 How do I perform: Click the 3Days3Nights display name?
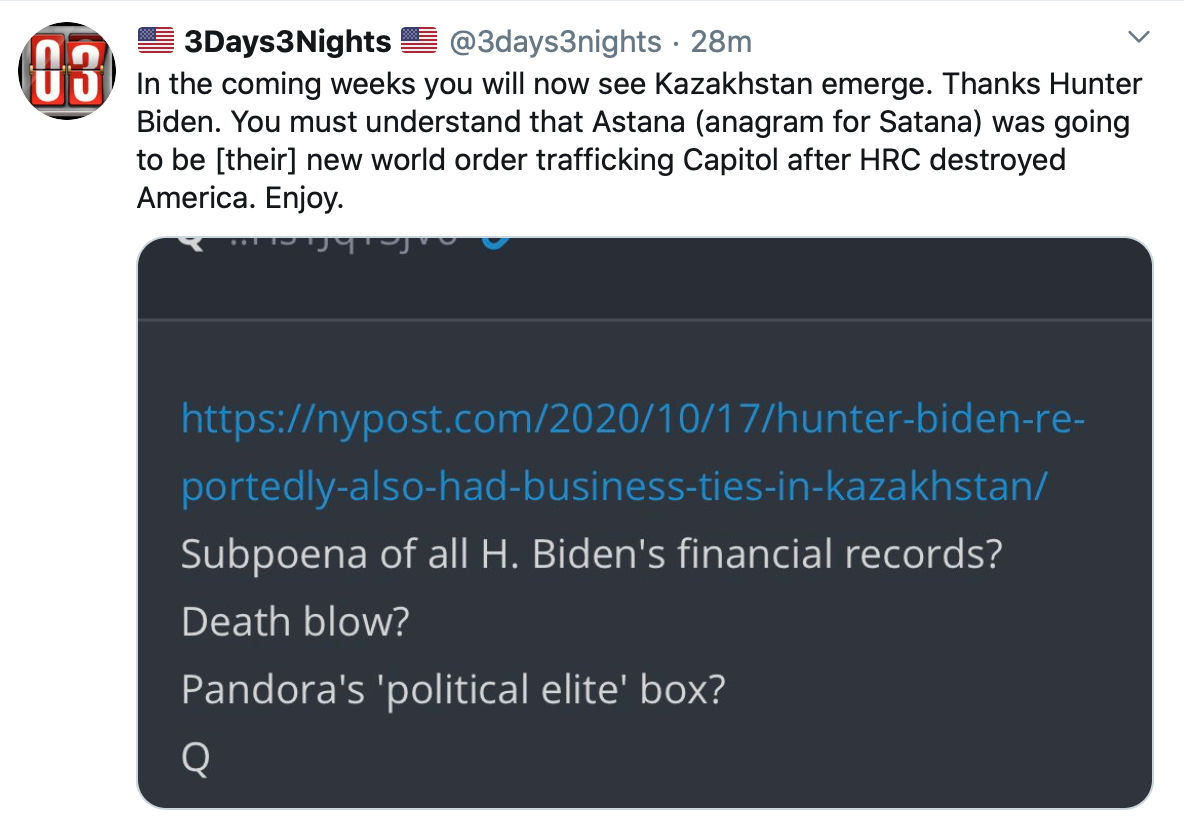[287, 41]
